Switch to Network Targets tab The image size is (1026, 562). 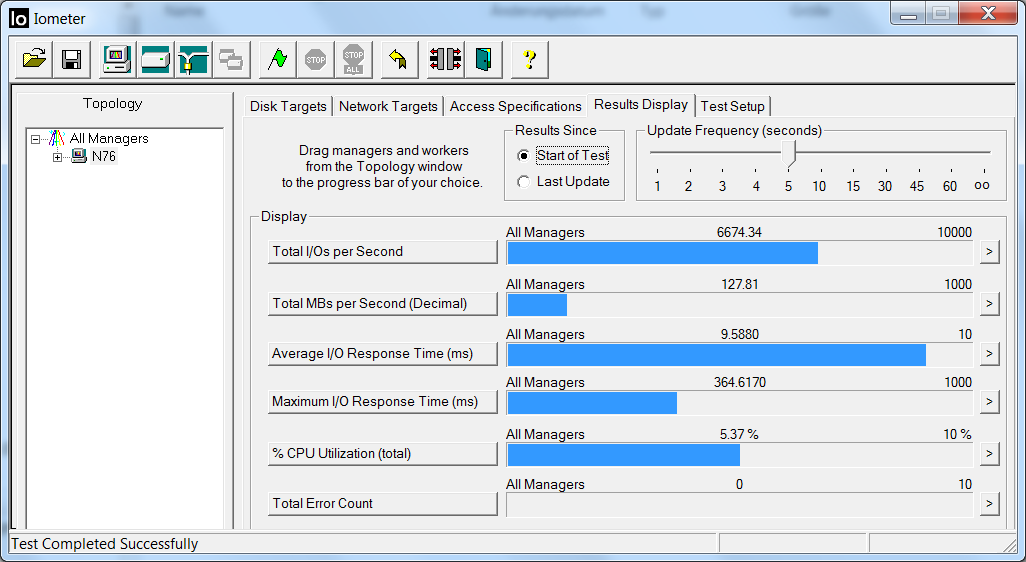[x=388, y=106]
